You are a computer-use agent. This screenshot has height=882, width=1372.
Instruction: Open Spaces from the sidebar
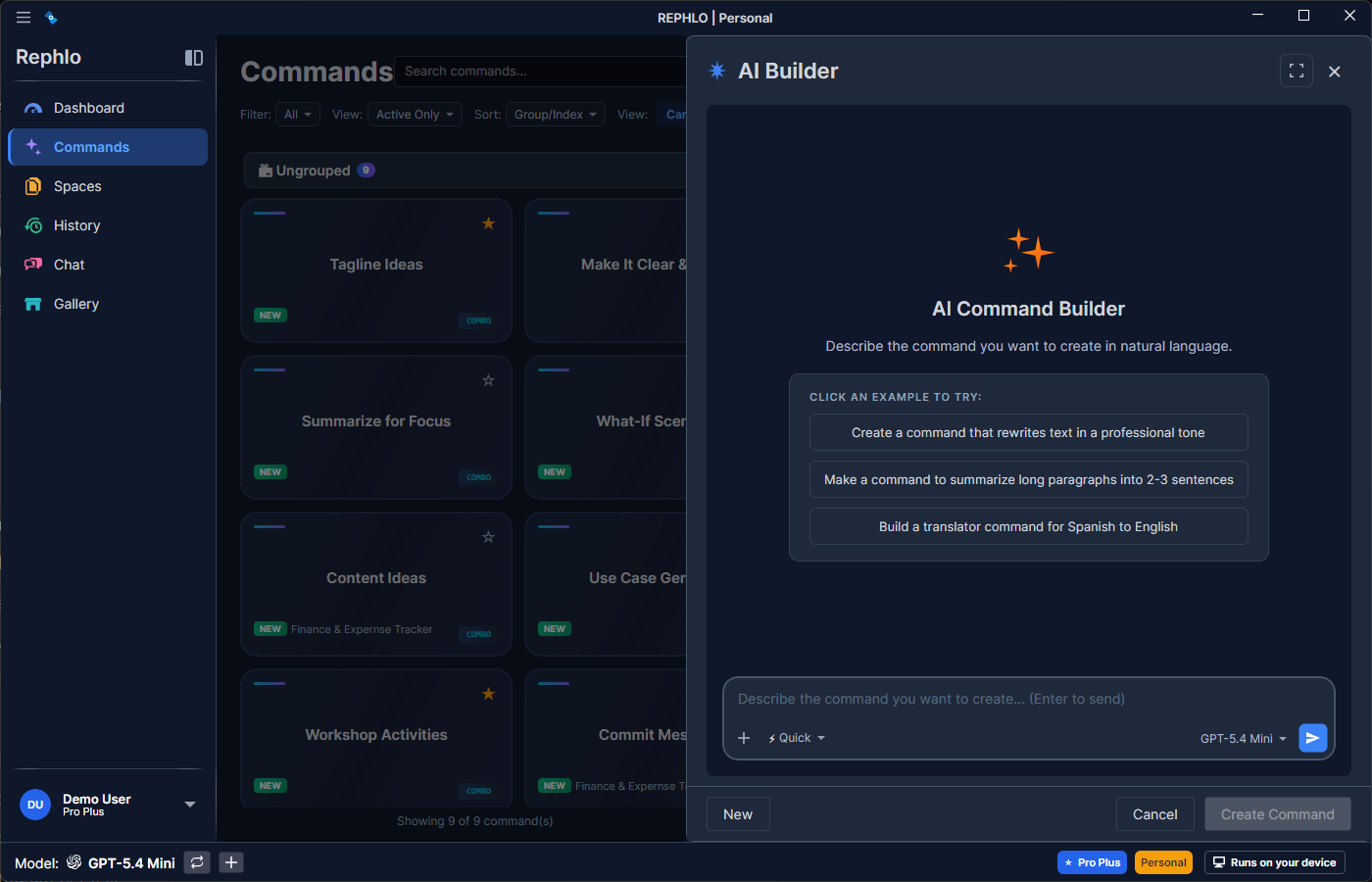click(x=108, y=186)
